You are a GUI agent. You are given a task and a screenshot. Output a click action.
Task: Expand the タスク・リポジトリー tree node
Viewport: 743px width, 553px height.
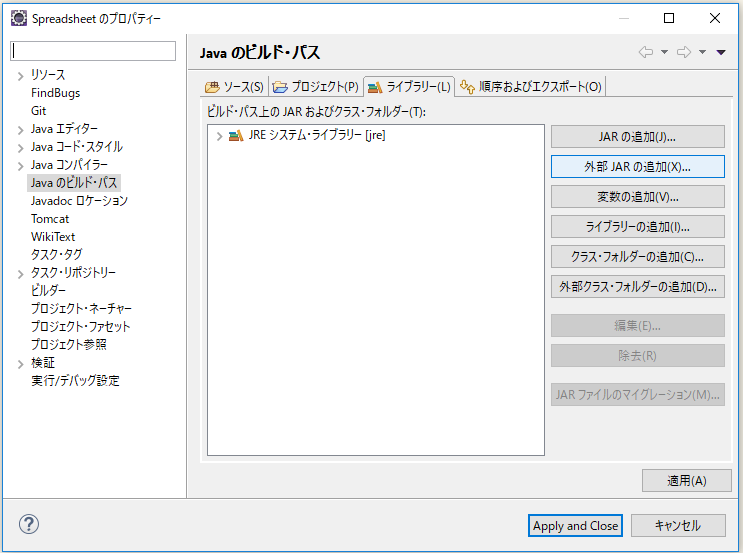tap(20, 274)
